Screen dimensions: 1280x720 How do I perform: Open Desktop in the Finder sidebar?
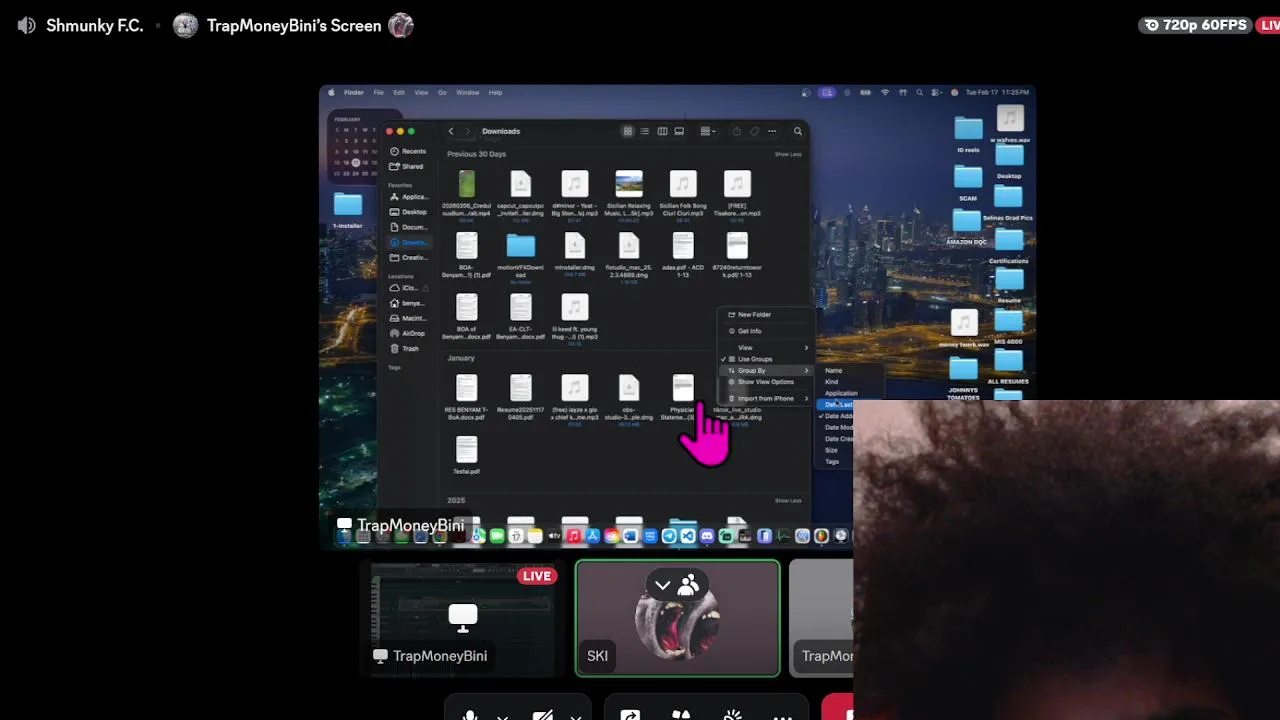409,212
